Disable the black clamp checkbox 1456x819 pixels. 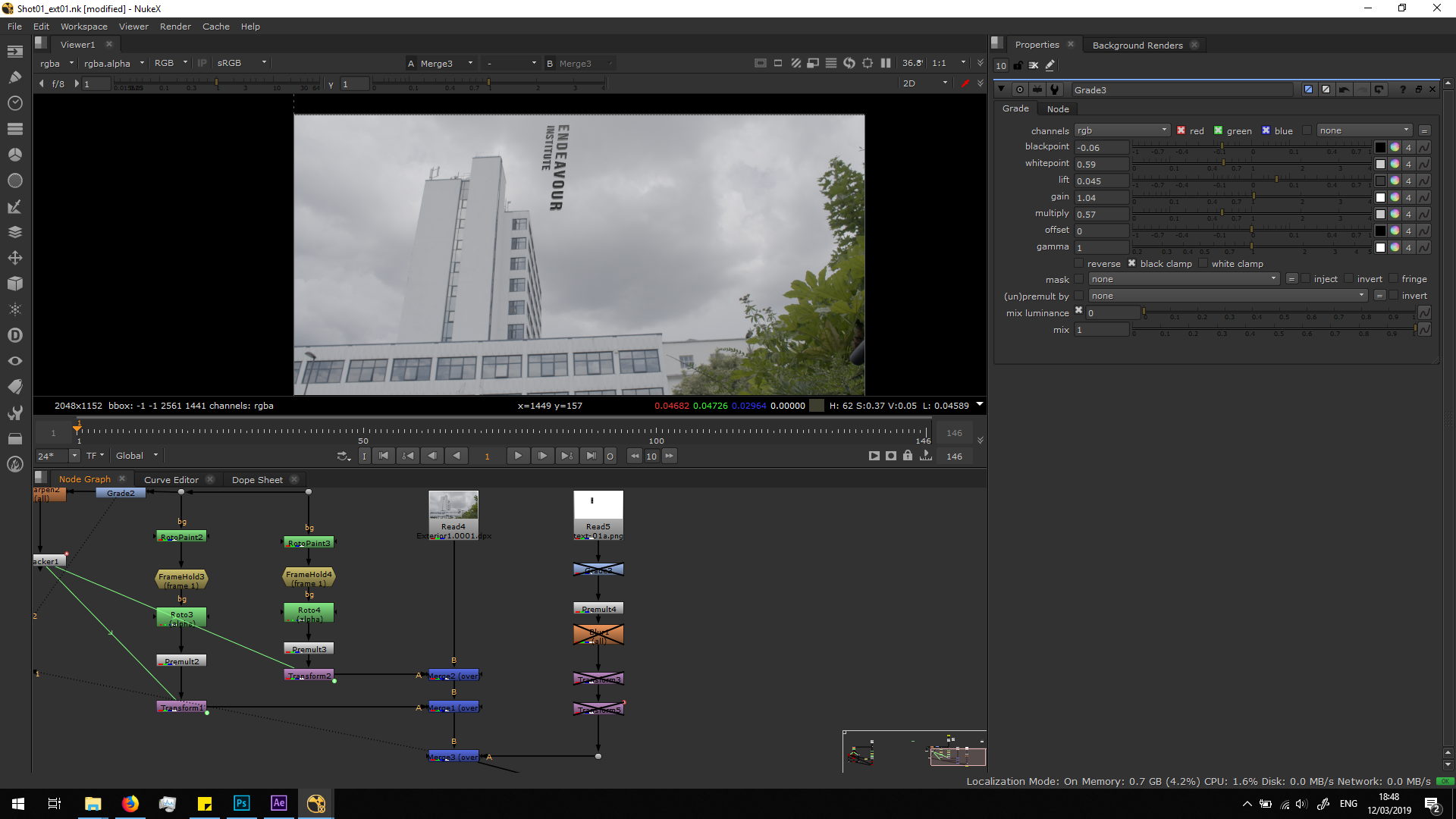point(1131,263)
